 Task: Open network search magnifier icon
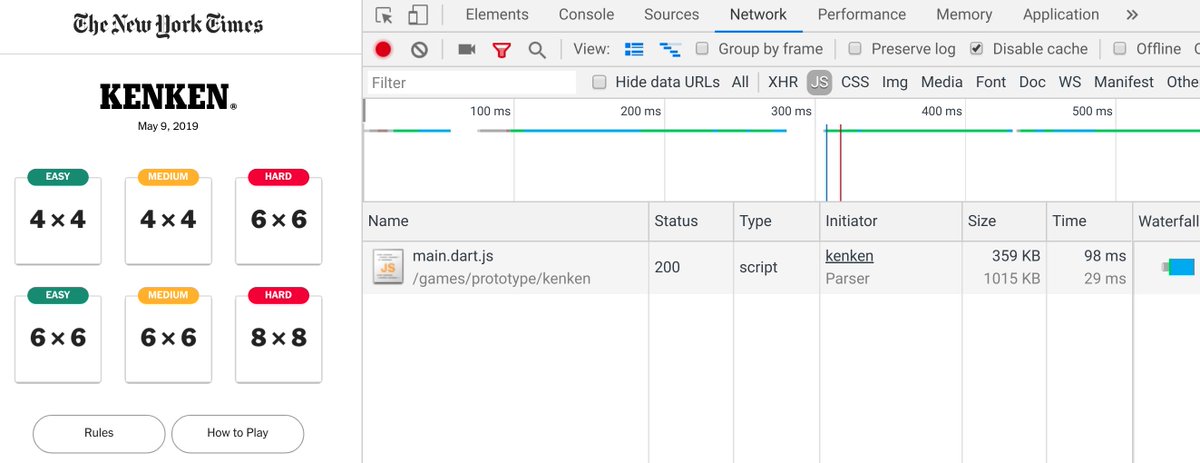537,49
